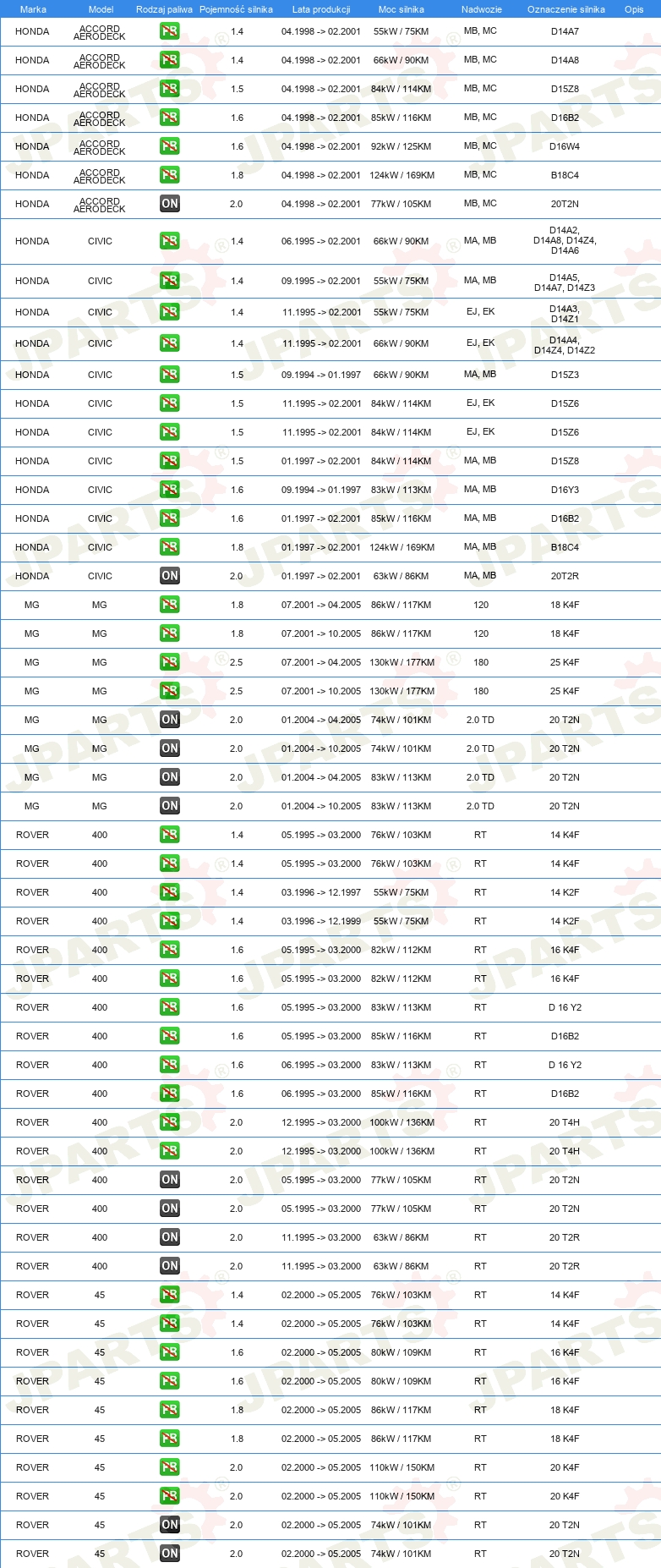Click power value 92kW / 125KM
The height and width of the screenshot is (1568, 661).
[x=401, y=146]
